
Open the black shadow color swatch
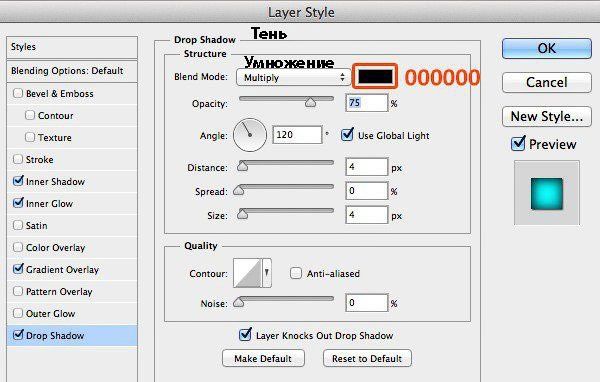click(x=375, y=77)
